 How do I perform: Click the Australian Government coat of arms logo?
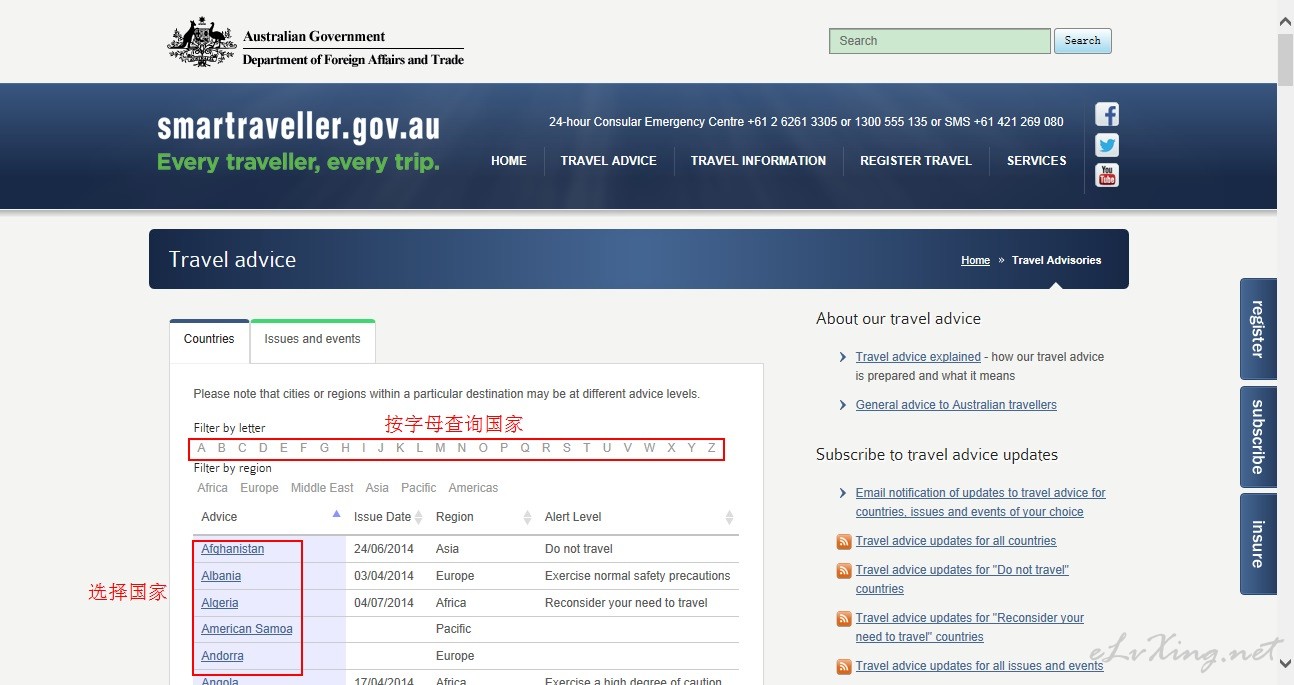[202, 42]
